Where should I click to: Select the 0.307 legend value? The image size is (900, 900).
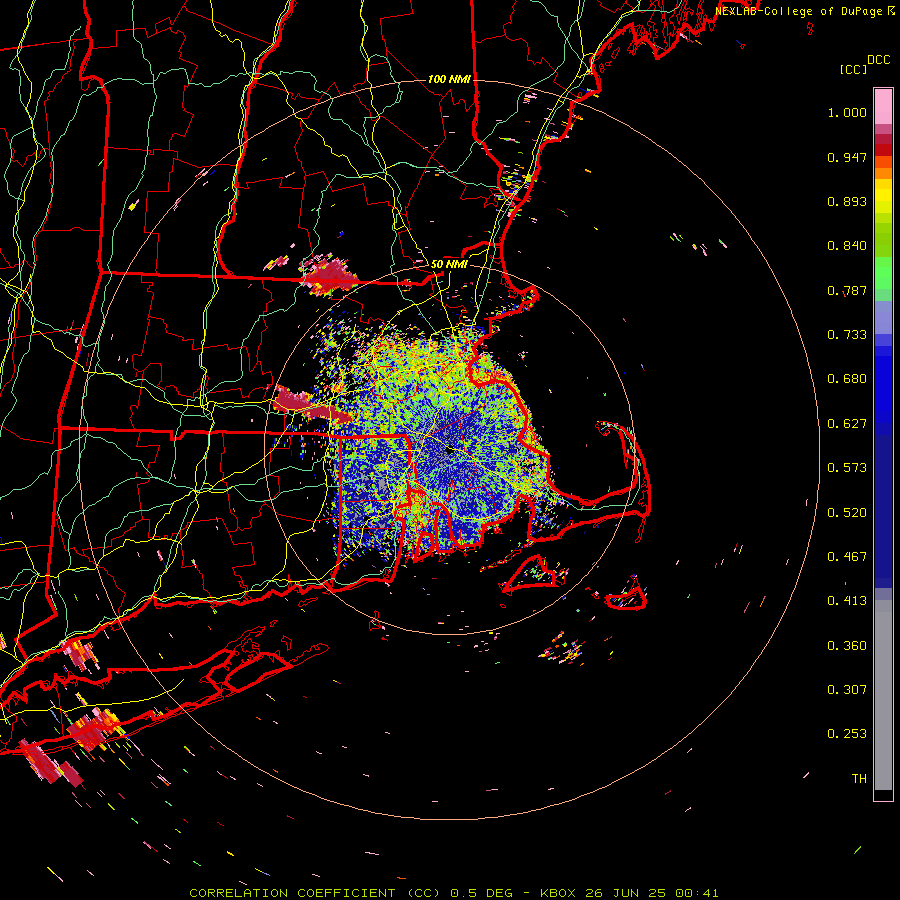tap(847, 690)
